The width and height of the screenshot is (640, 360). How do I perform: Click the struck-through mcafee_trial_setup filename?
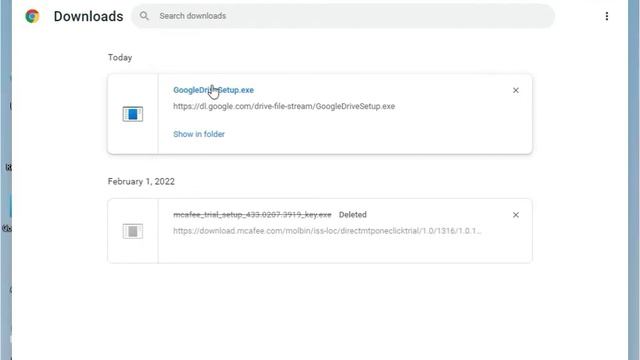252,215
